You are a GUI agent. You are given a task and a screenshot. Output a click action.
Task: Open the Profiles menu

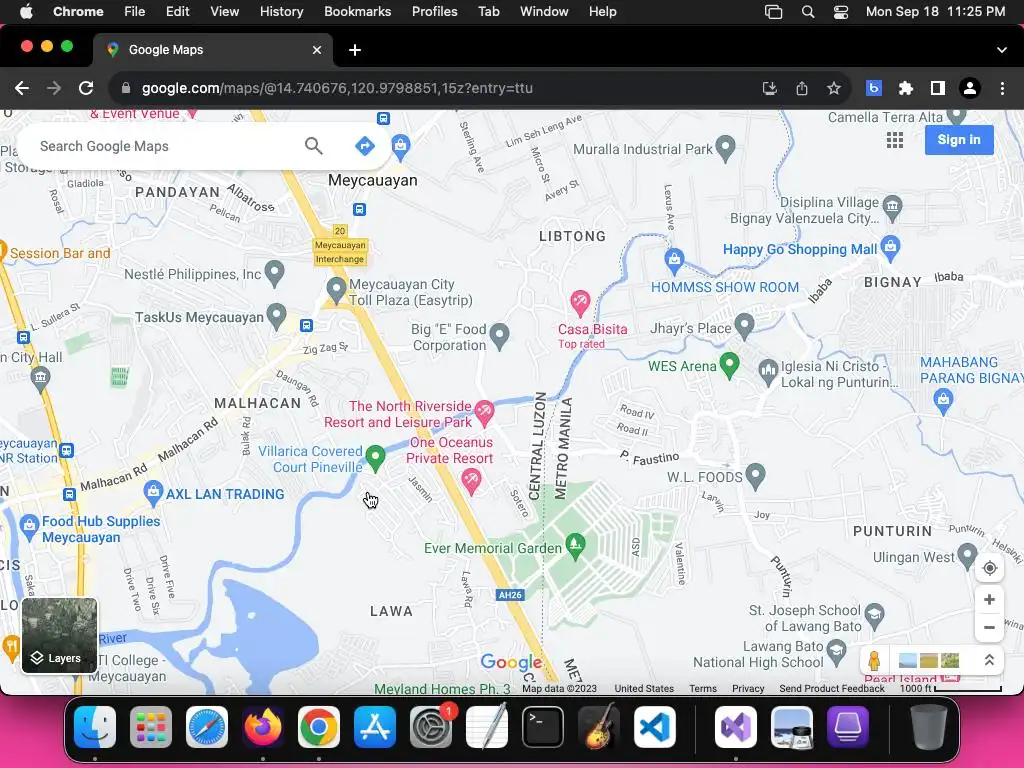[434, 11]
